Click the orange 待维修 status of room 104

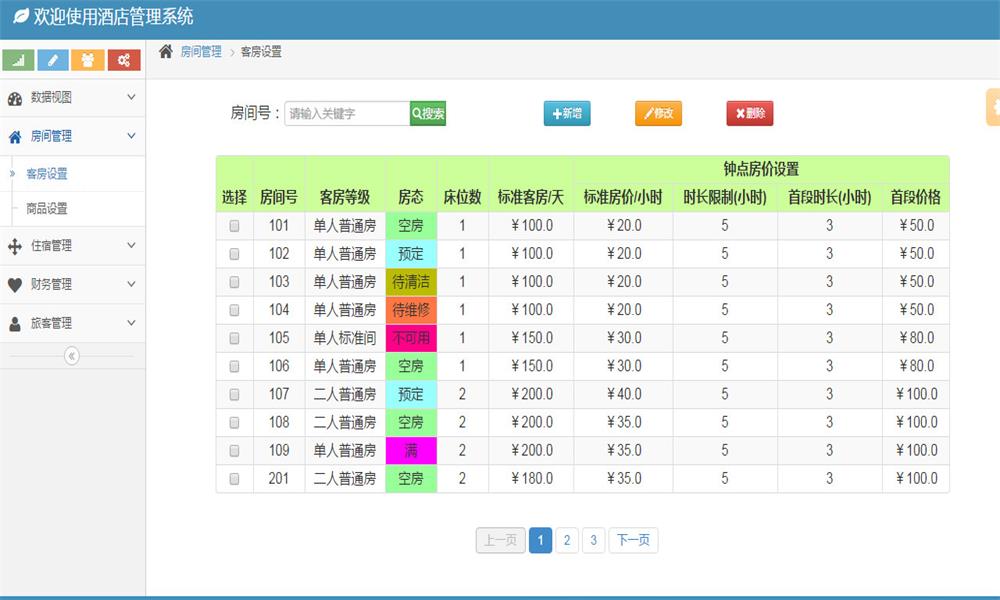[411, 310]
